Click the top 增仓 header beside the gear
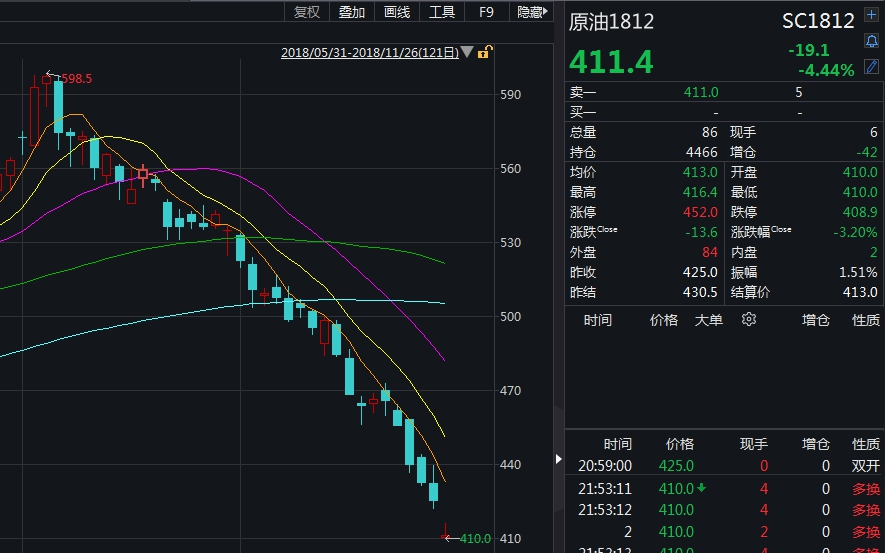Screen dimensions: 885x553 (816, 320)
